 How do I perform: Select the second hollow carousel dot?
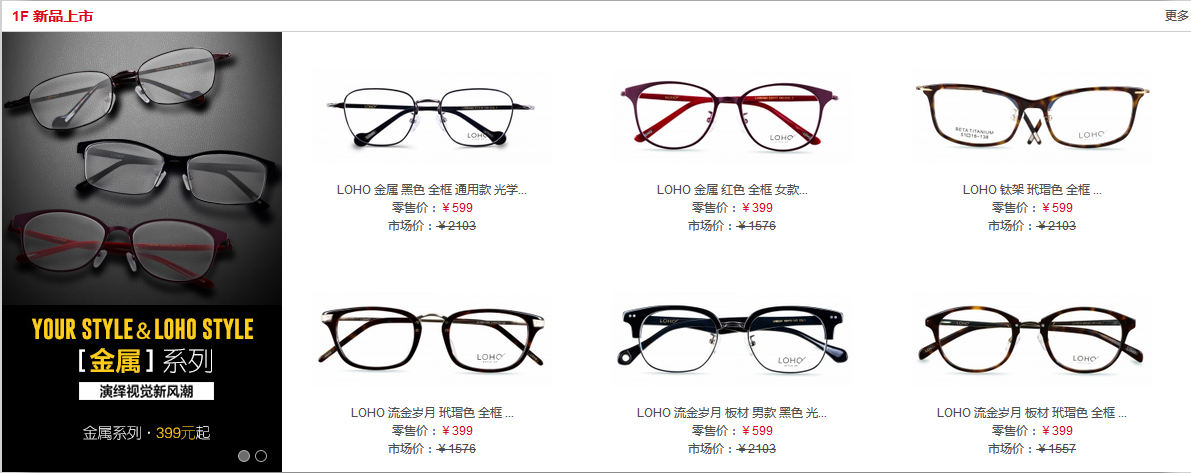point(261,456)
